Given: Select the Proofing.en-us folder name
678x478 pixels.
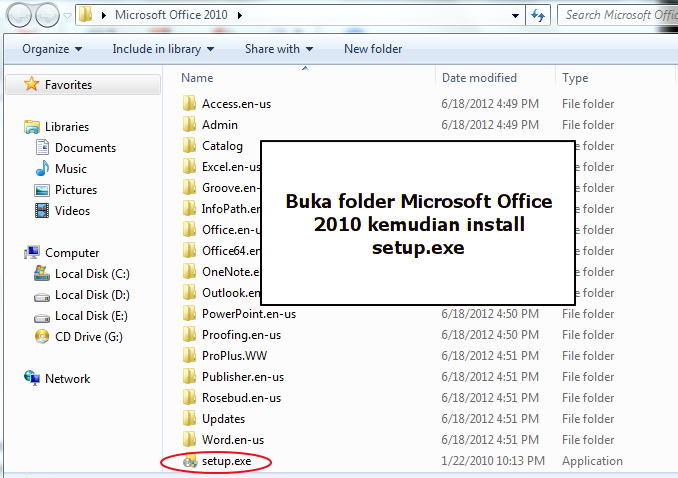Looking at the screenshot, I should (241, 335).
